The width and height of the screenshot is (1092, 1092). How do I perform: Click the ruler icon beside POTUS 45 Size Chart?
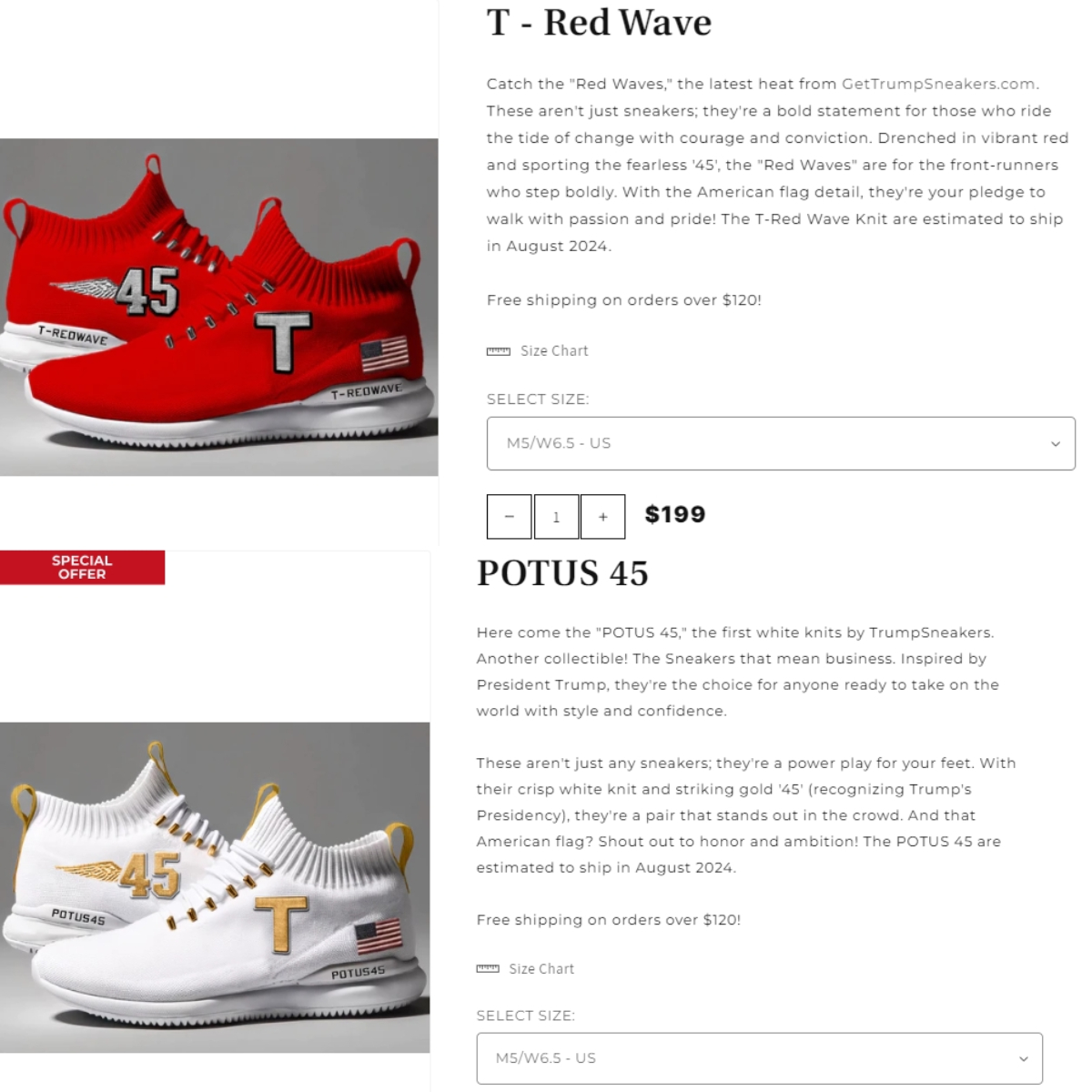coord(488,969)
